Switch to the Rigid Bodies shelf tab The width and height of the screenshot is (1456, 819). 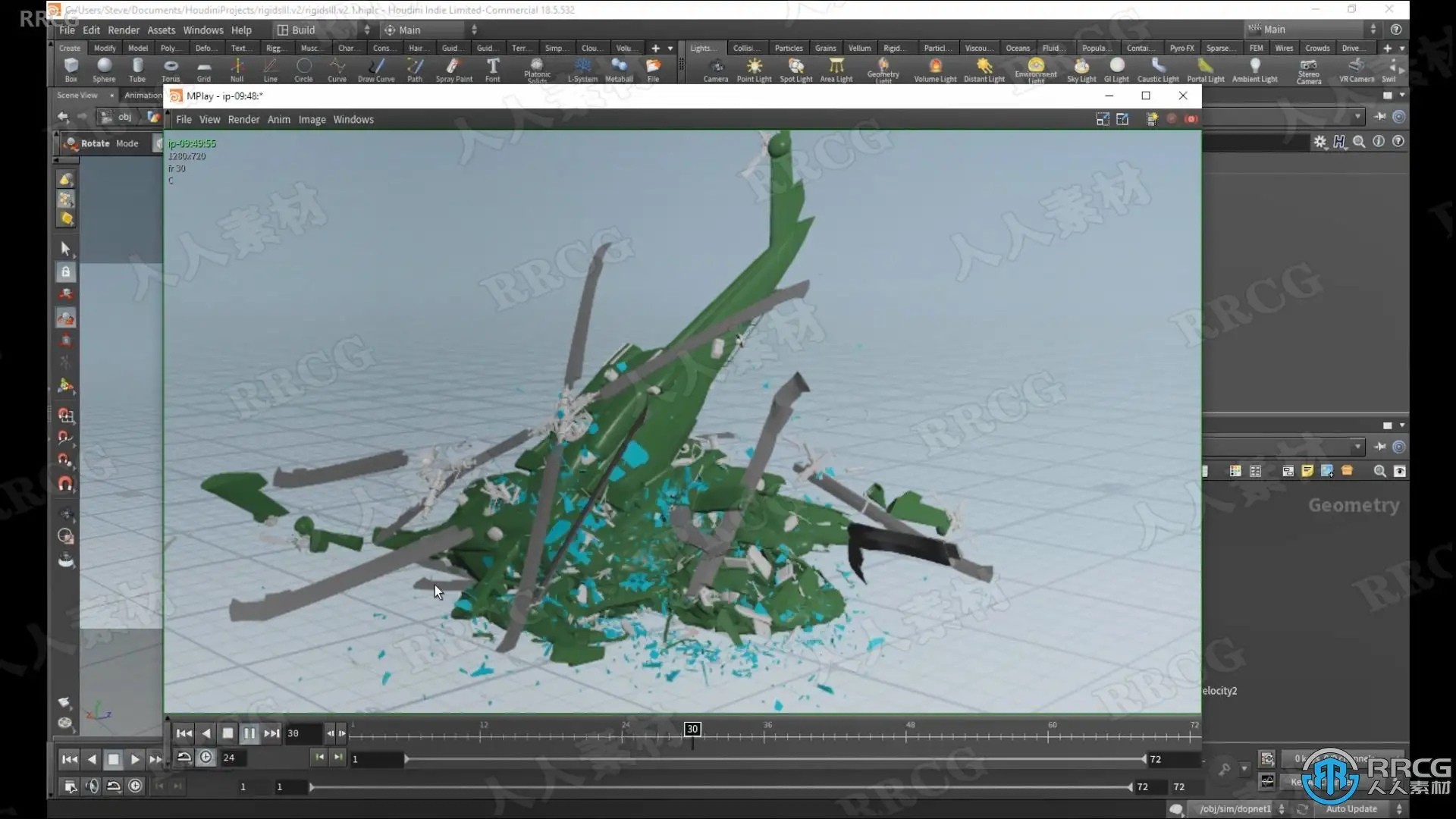[893, 48]
